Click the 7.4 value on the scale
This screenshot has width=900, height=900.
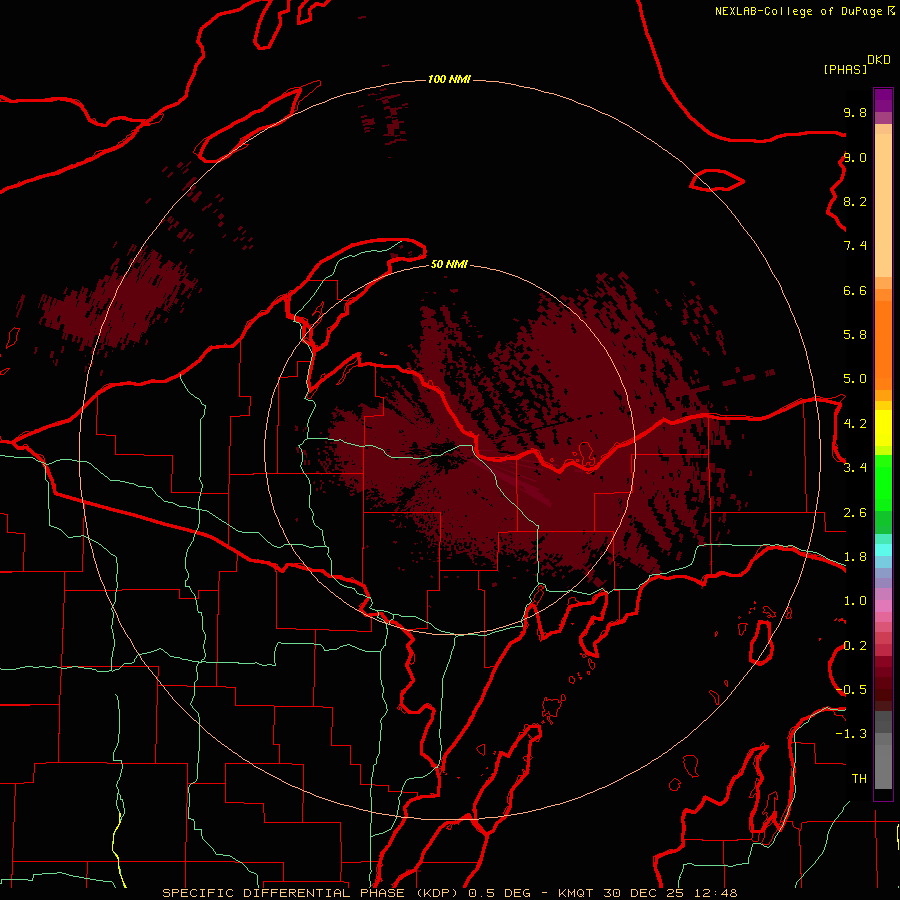pos(855,246)
